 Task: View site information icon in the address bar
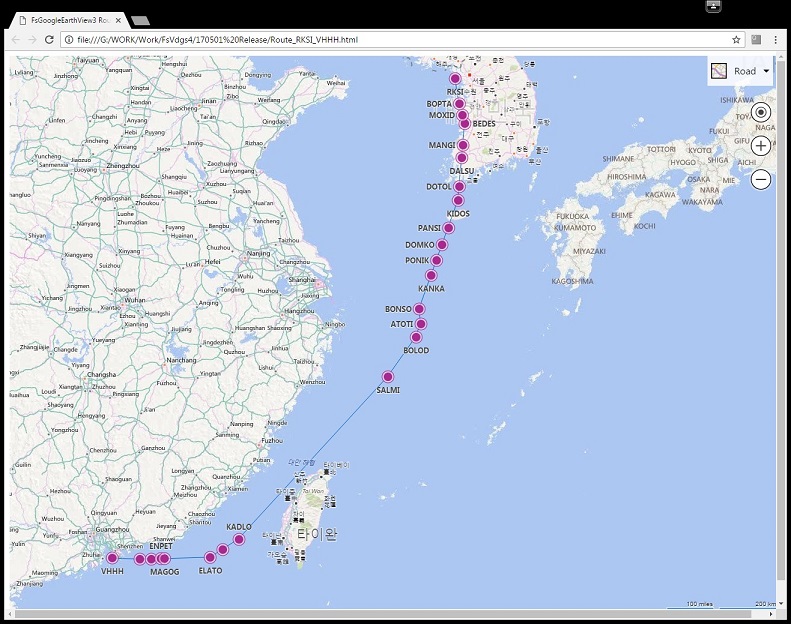[69, 39]
